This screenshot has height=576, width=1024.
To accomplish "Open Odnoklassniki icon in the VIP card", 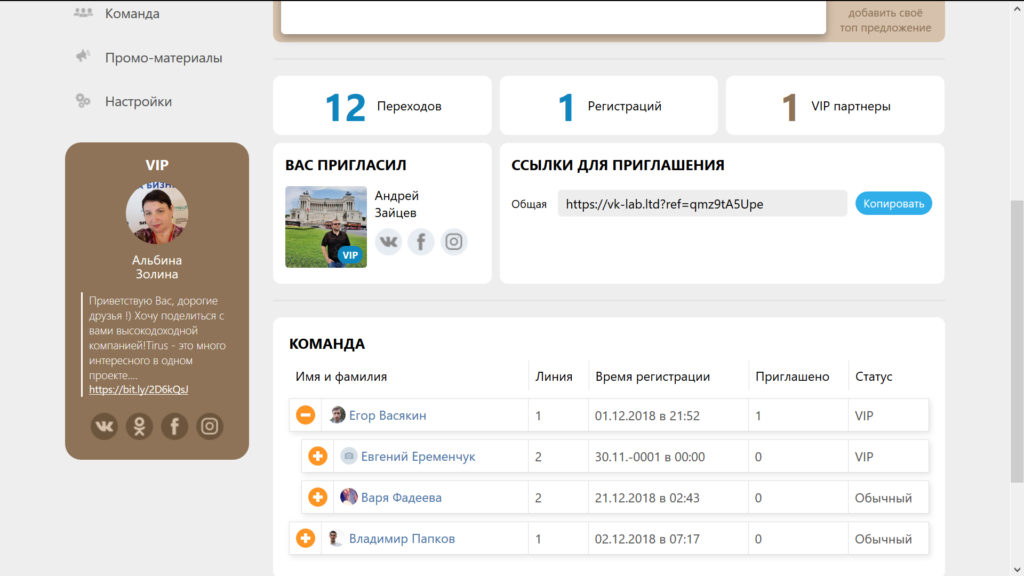I will coord(139,426).
